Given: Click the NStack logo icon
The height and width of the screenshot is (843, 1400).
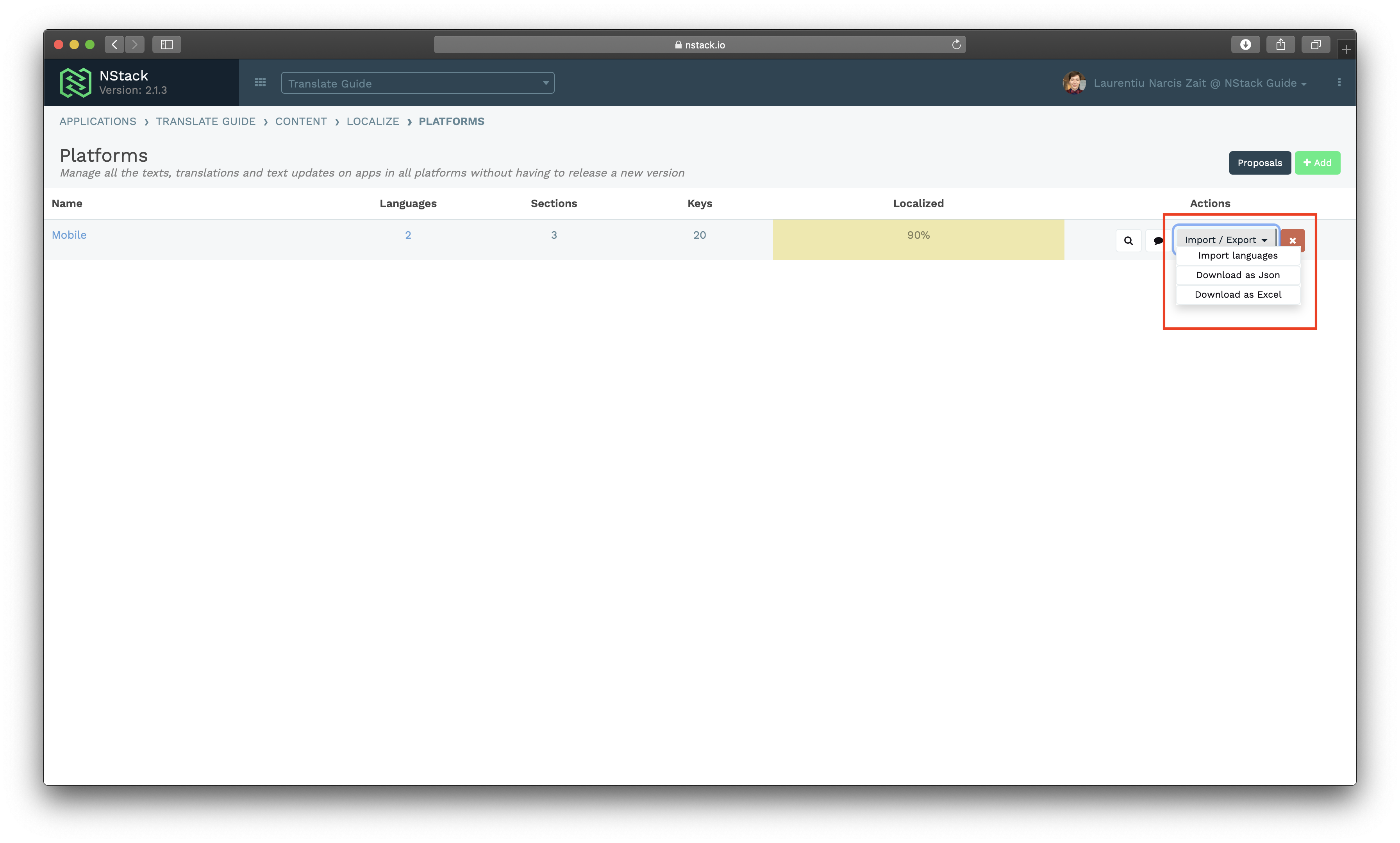Looking at the screenshot, I should 75,83.
